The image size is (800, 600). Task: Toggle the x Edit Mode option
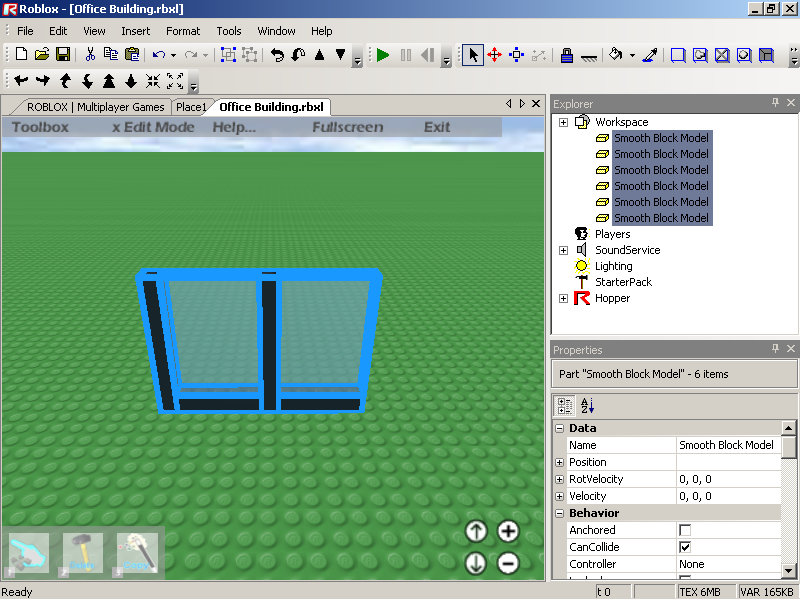click(x=153, y=127)
